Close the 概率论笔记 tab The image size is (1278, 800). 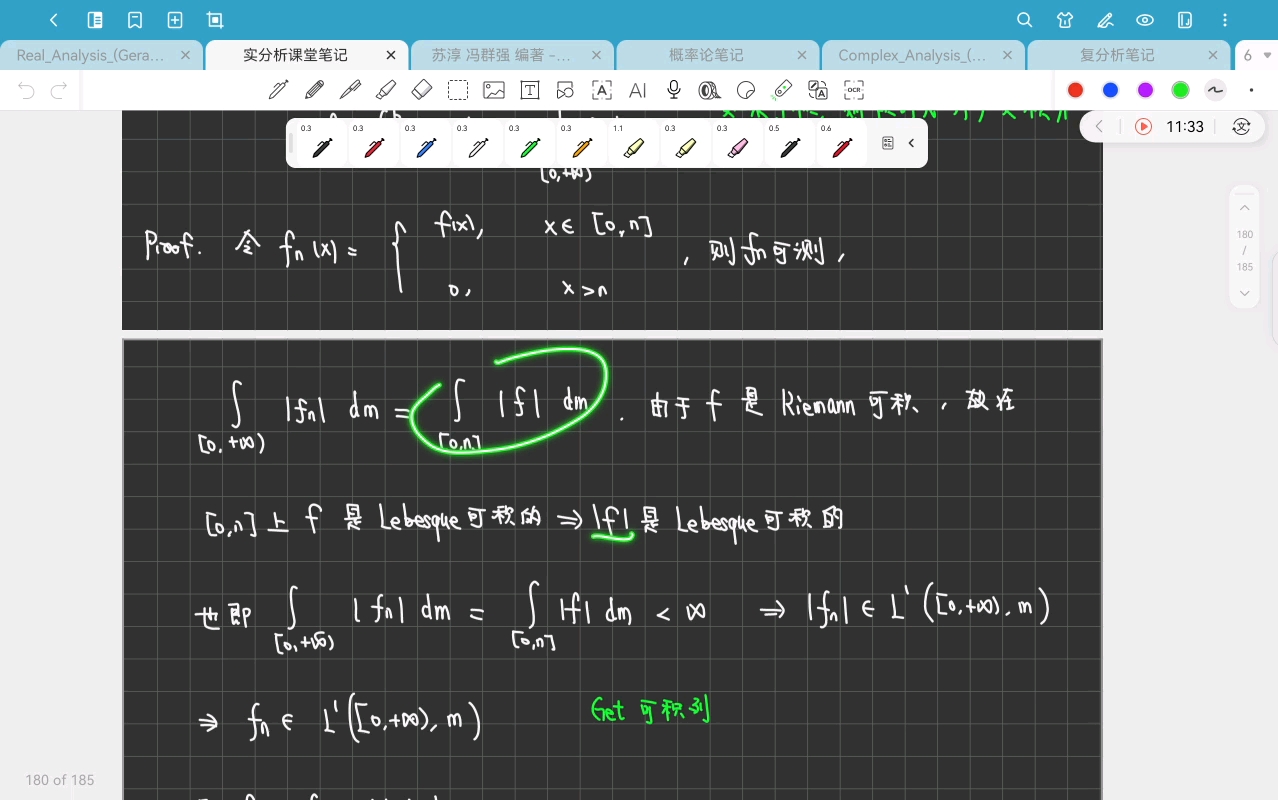tap(802, 55)
